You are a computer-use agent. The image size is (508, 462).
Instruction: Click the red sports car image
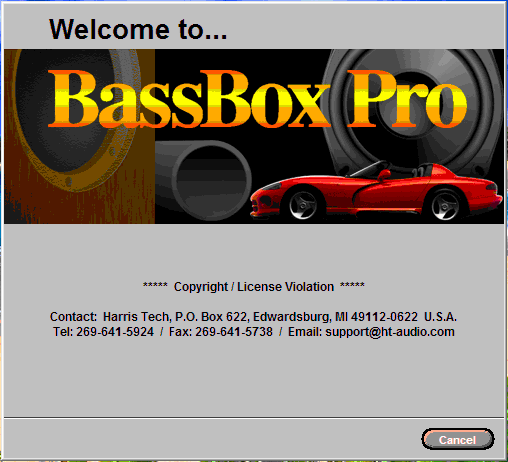[x=376, y=191]
